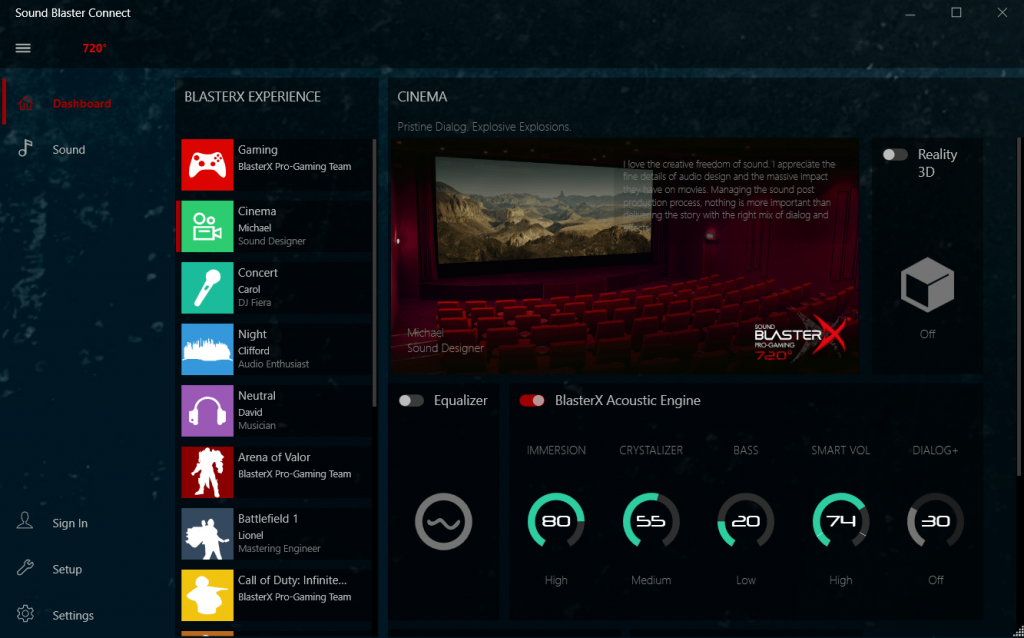The height and width of the screenshot is (638, 1024).
Task: Select the Cinema theater preview image
Action: 625,257
